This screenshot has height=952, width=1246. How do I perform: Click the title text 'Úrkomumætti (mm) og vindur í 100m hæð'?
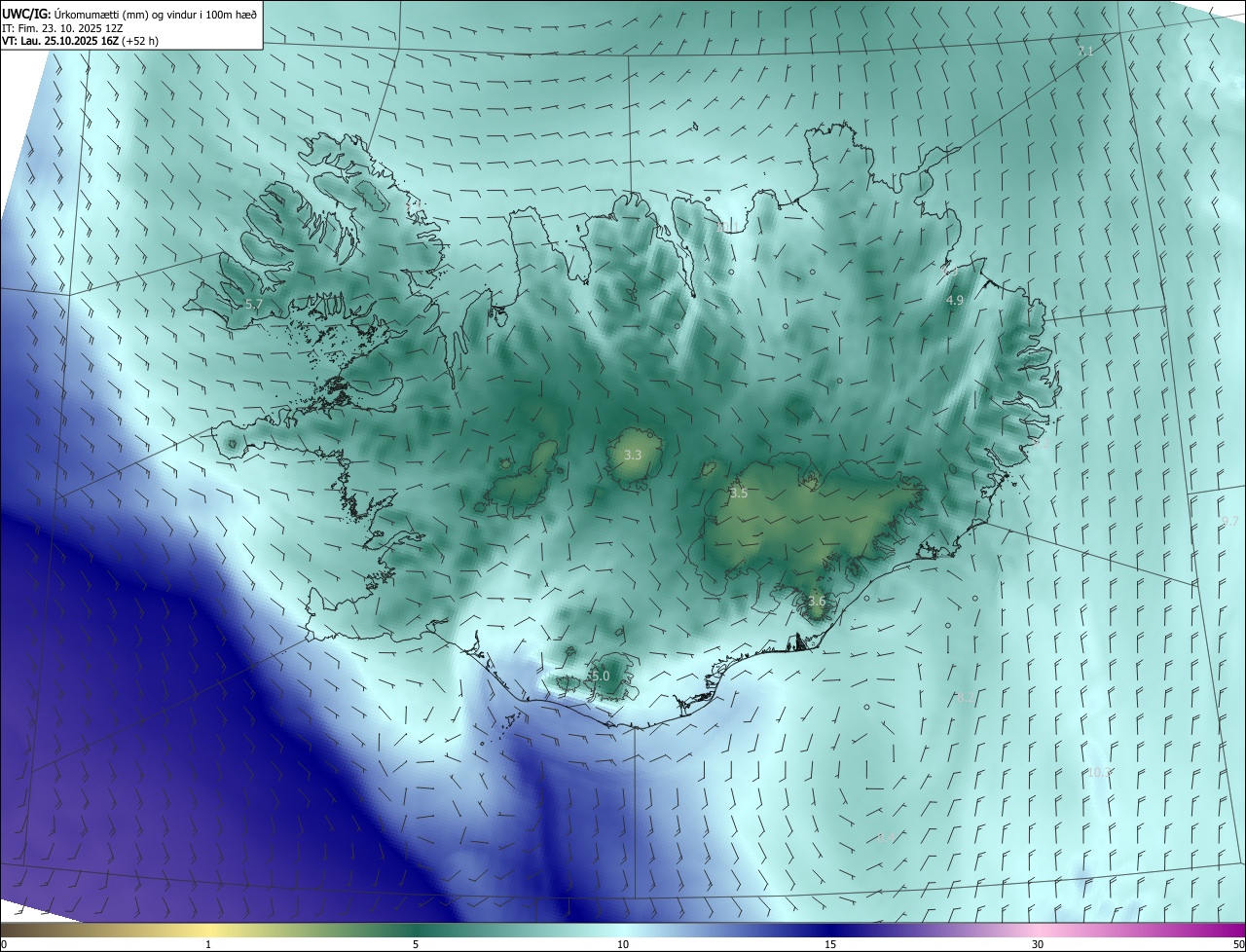[x=156, y=15]
